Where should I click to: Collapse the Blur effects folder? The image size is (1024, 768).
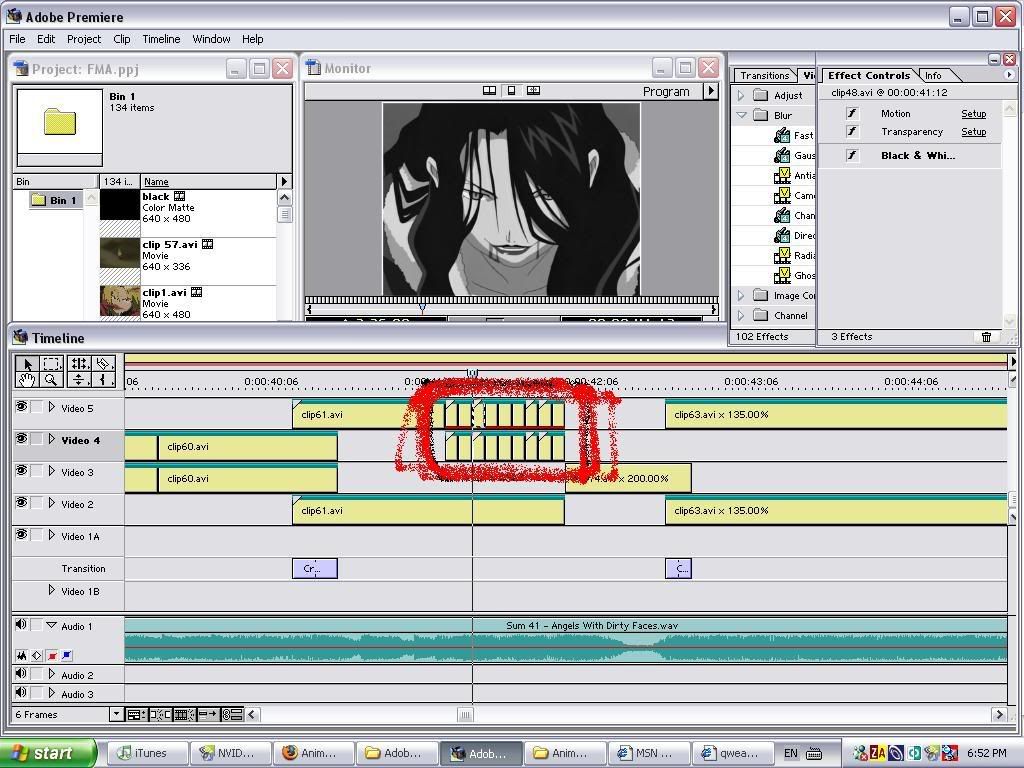tap(741, 115)
